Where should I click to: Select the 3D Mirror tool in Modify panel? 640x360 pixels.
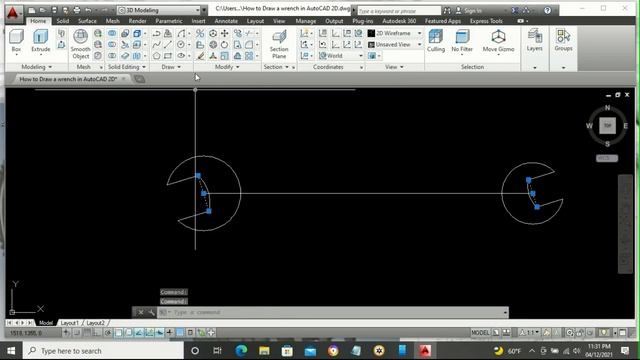click(200, 33)
